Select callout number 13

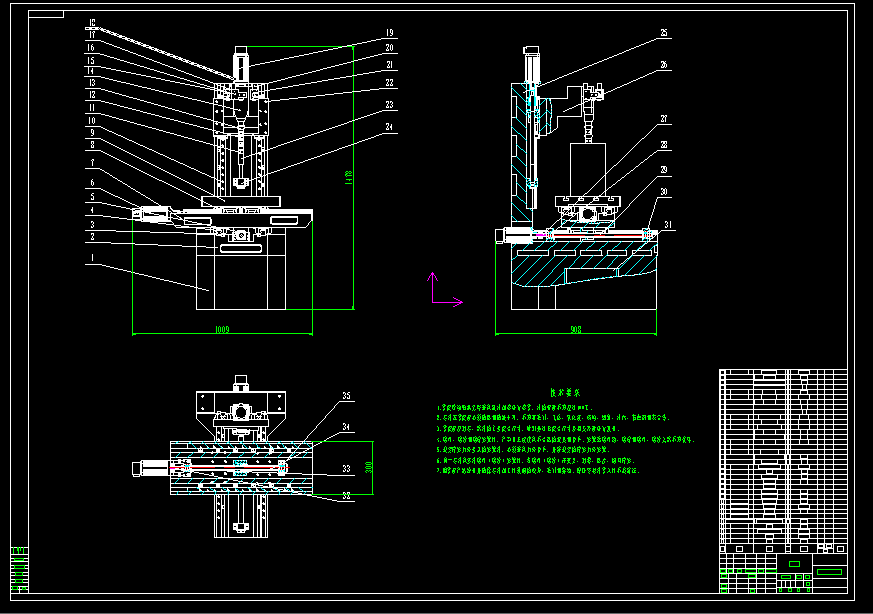[92, 82]
